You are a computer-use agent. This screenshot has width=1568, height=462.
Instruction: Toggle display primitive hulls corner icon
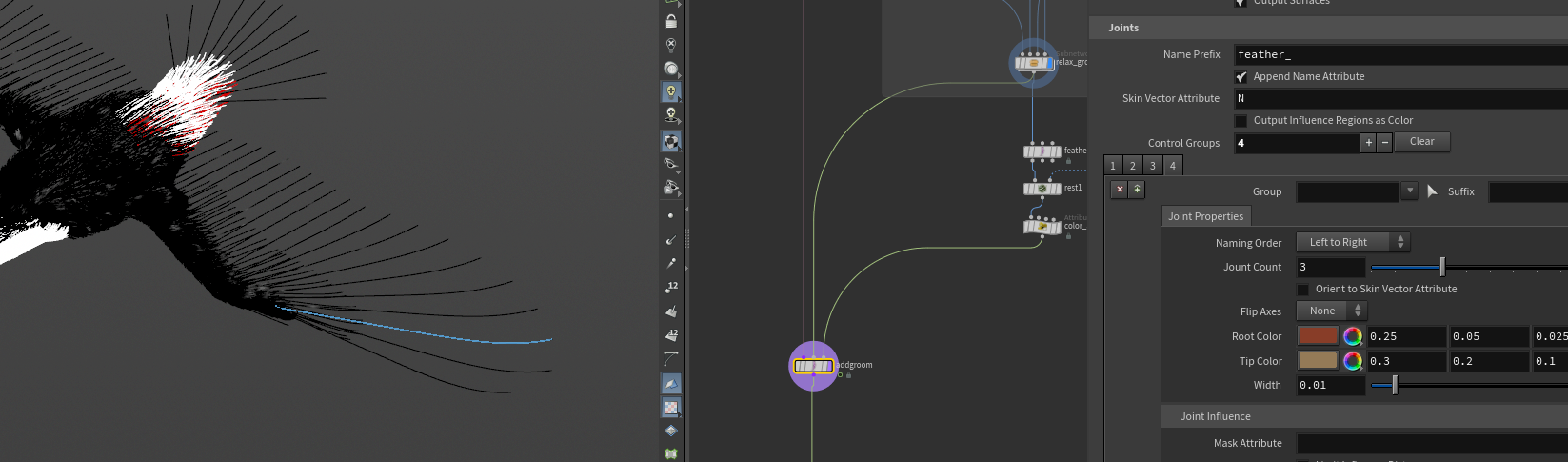coord(671,359)
